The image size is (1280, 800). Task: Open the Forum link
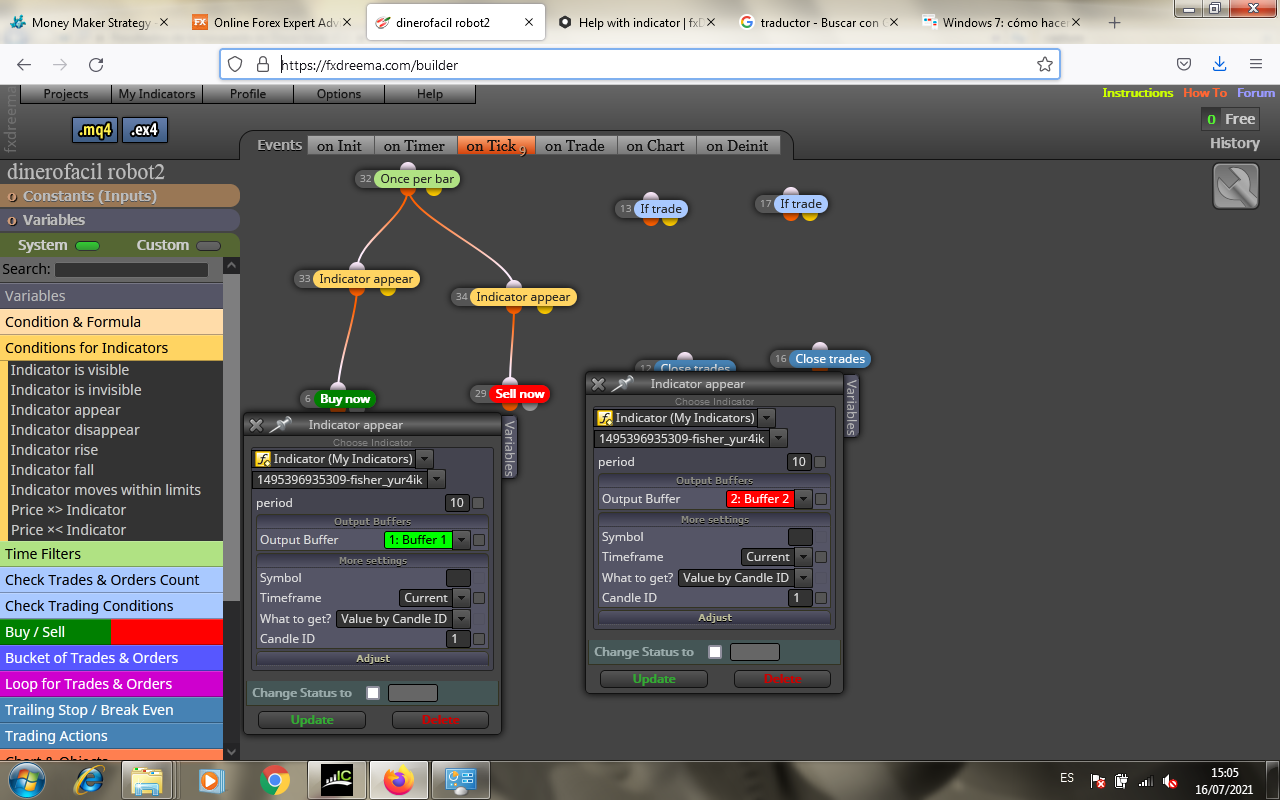(x=1256, y=93)
